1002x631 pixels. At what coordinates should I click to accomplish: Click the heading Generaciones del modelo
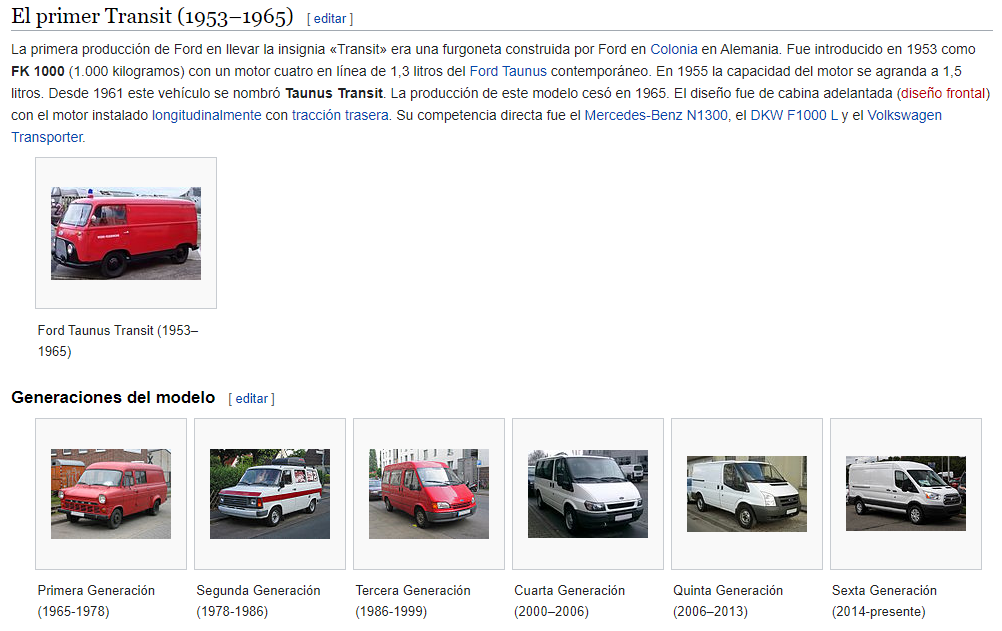(x=113, y=397)
